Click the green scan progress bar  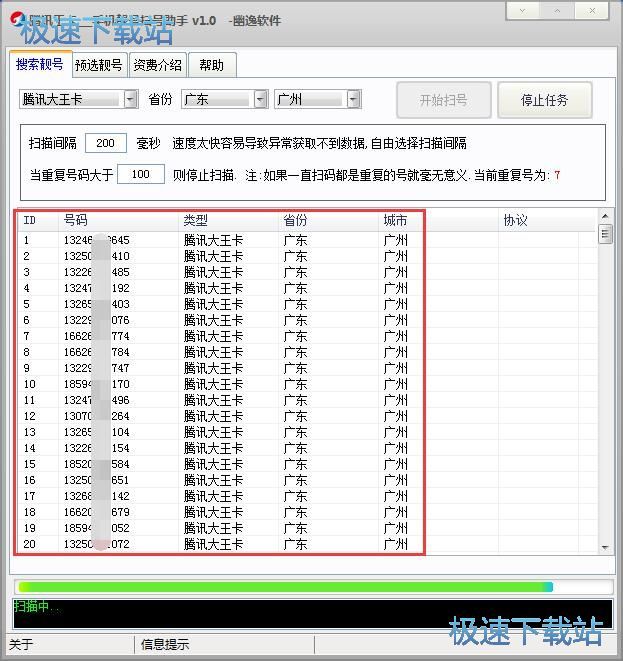coord(285,587)
